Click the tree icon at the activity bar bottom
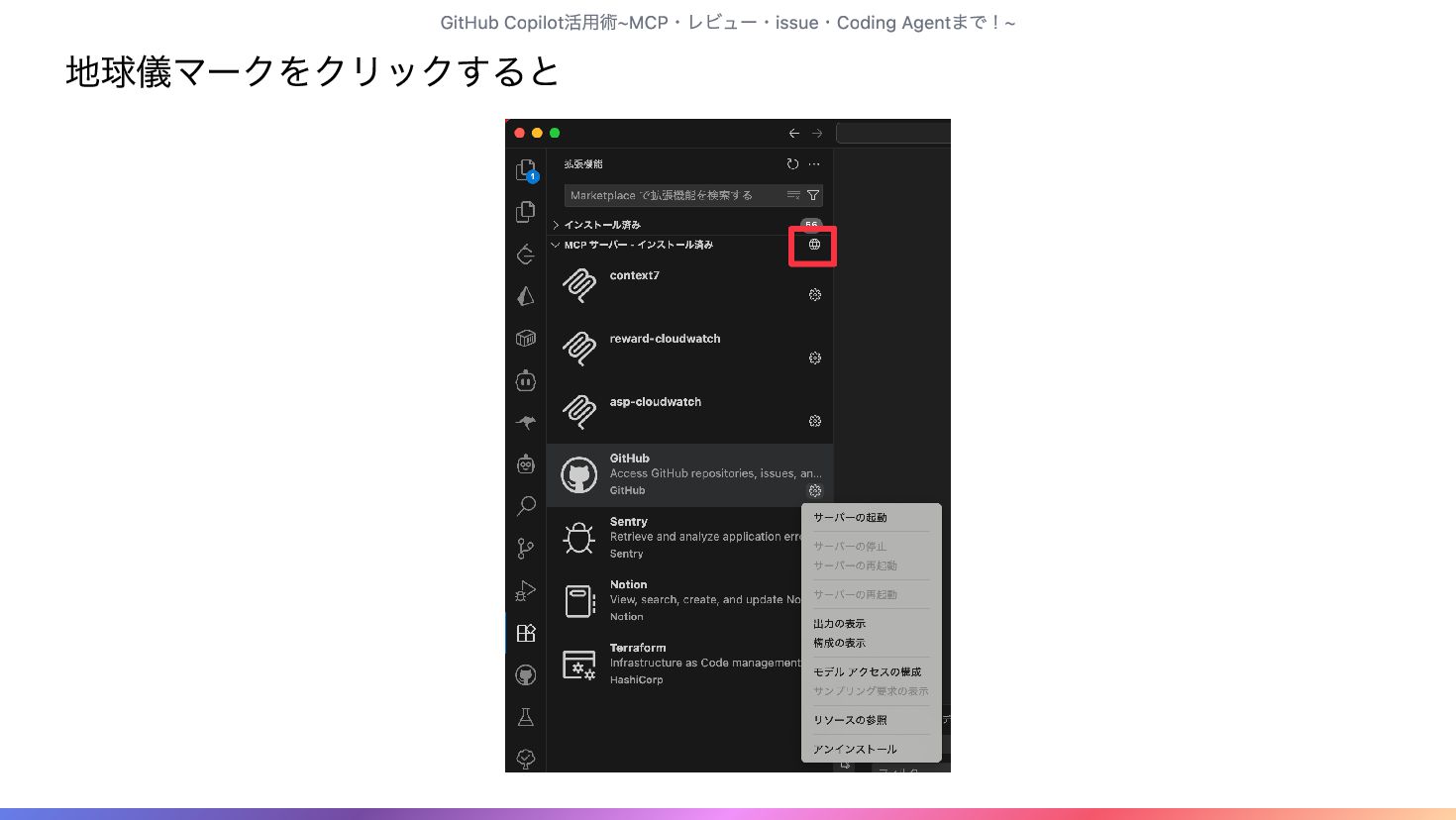The image size is (1456, 820). click(x=526, y=760)
